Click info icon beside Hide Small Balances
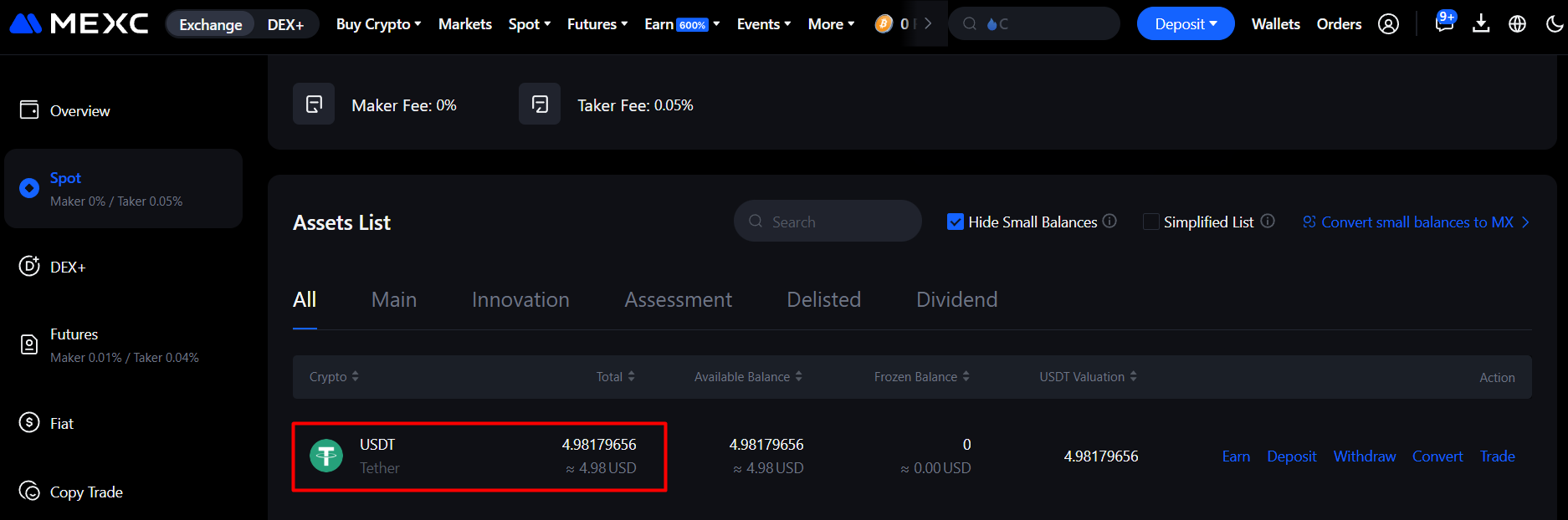1568x520 pixels. [x=1109, y=221]
